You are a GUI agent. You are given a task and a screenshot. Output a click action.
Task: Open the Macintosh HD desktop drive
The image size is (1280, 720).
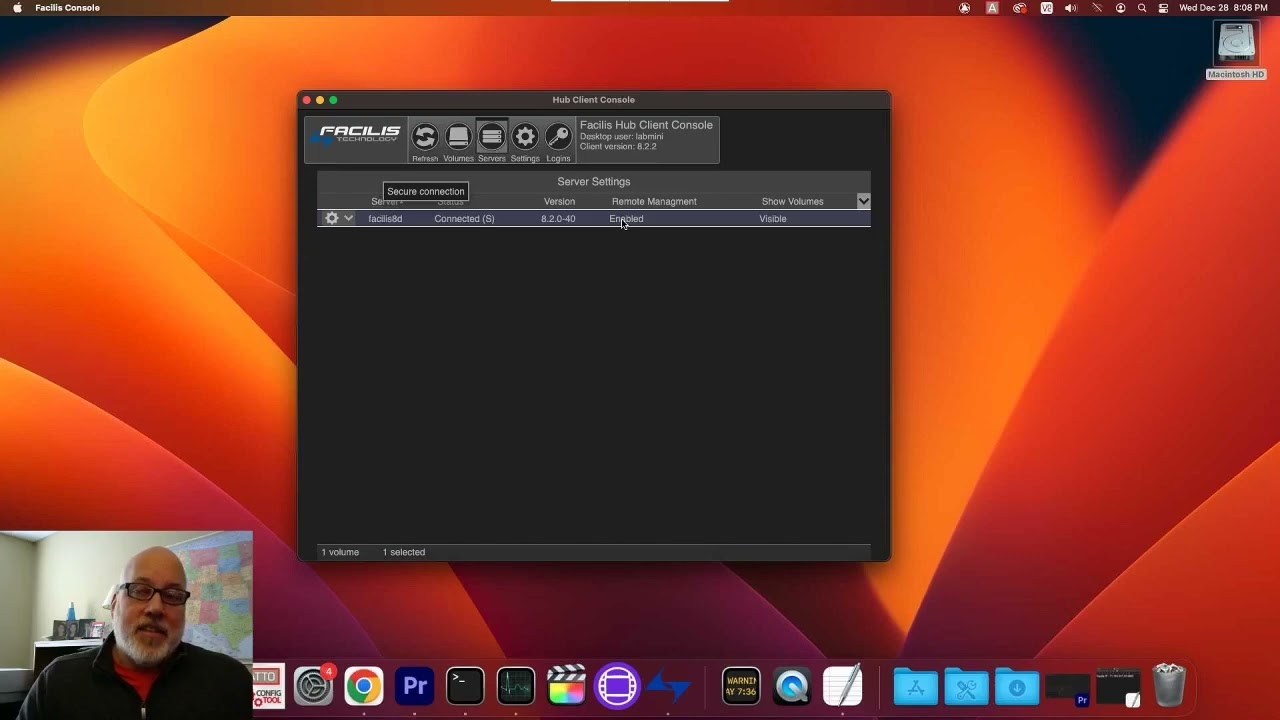click(x=1236, y=50)
